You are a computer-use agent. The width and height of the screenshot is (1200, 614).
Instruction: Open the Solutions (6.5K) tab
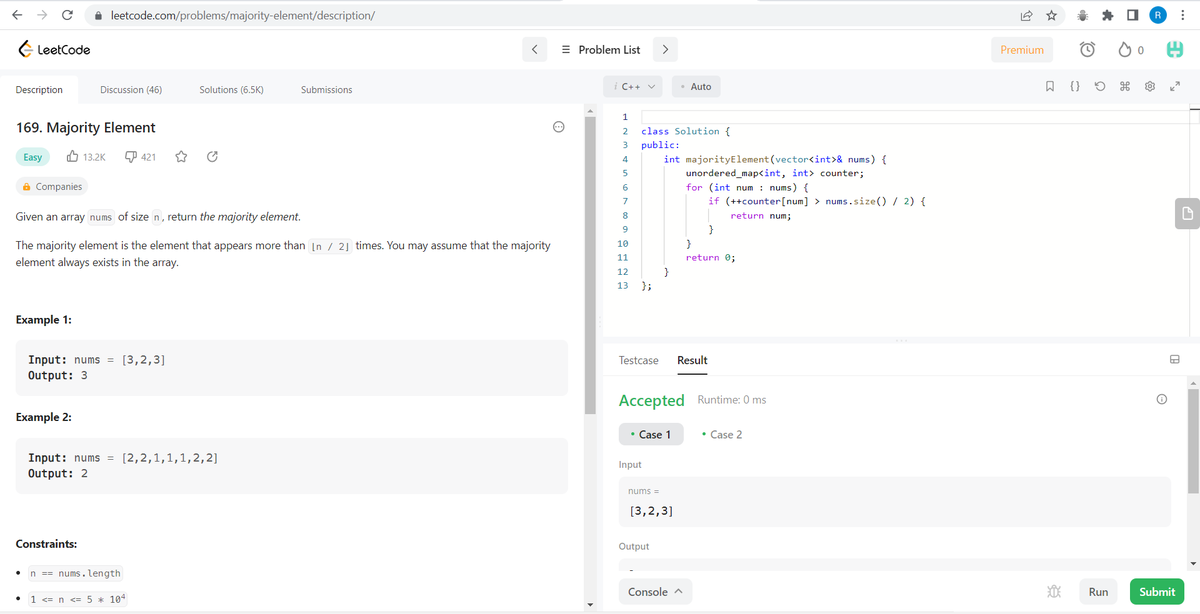231,90
